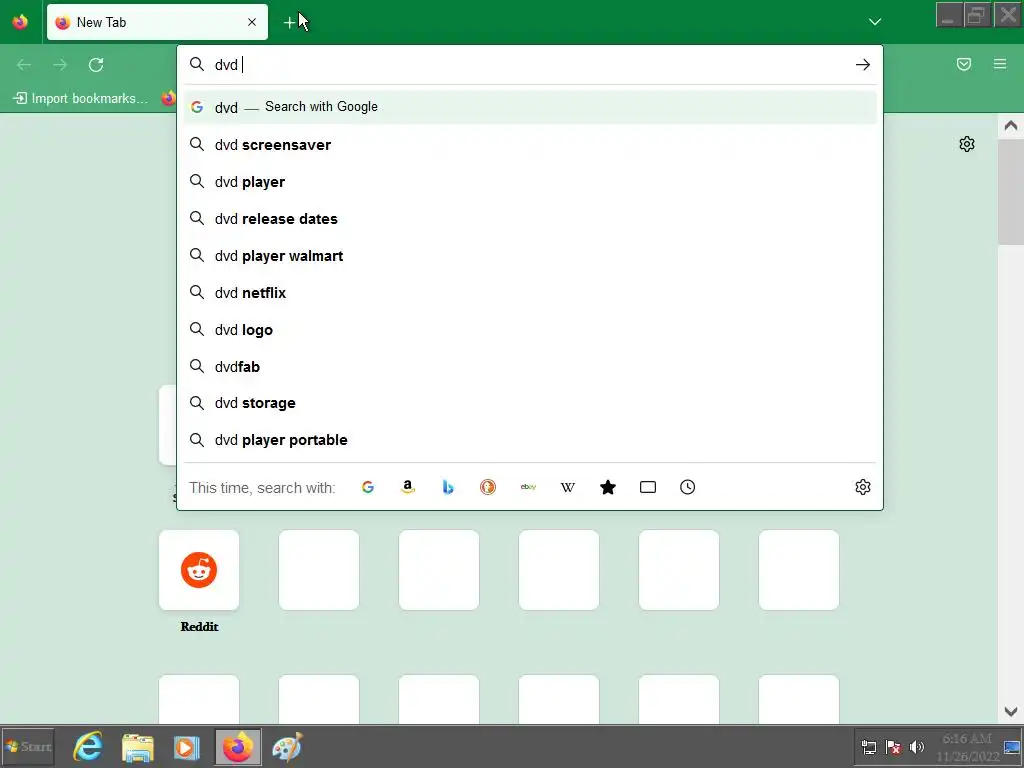Select the New Tab tab
1024x768 pixels.
coord(157,22)
